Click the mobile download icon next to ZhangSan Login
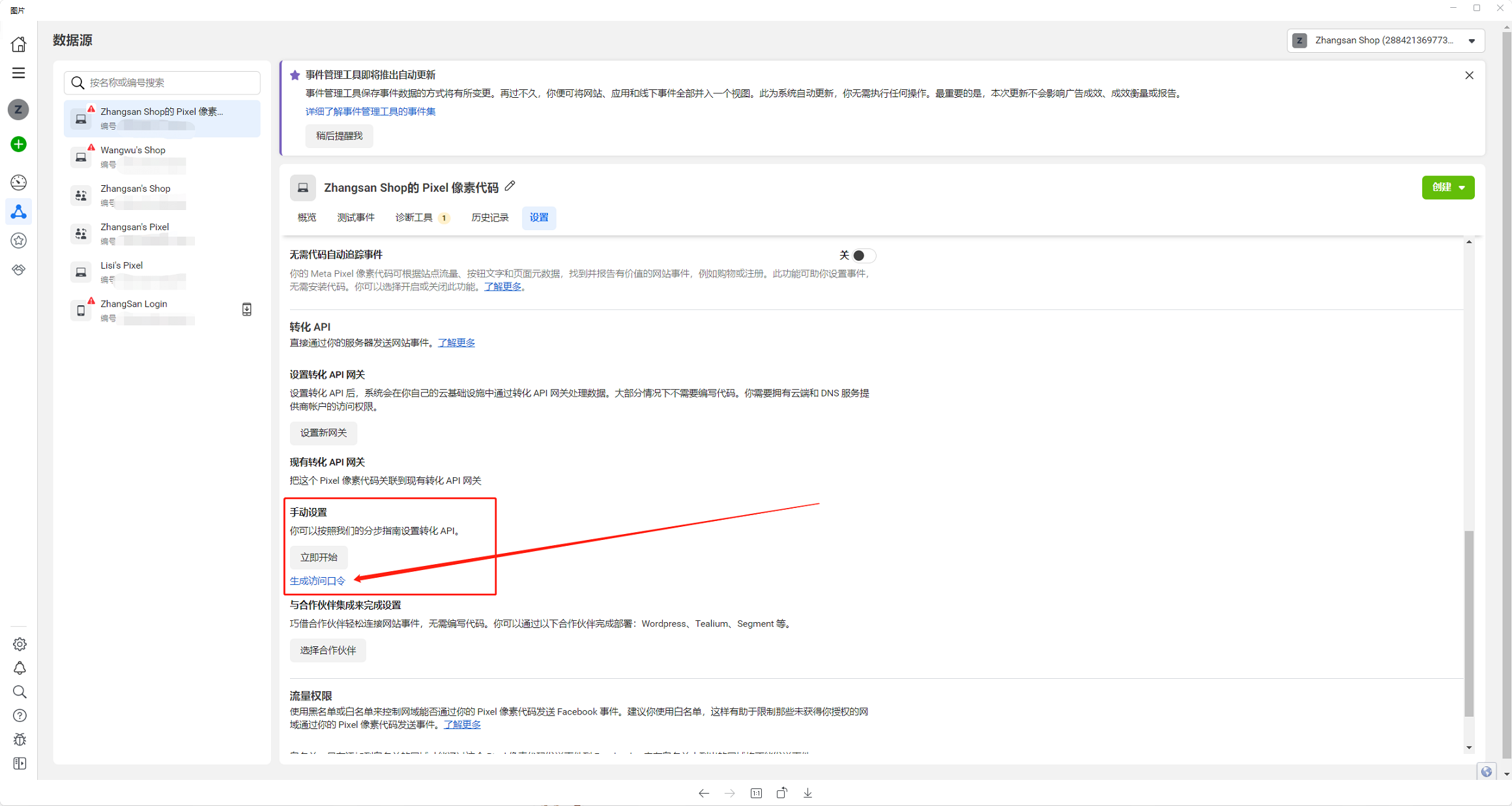The width and height of the screenshot is (1512, 806). pos(247,310)
